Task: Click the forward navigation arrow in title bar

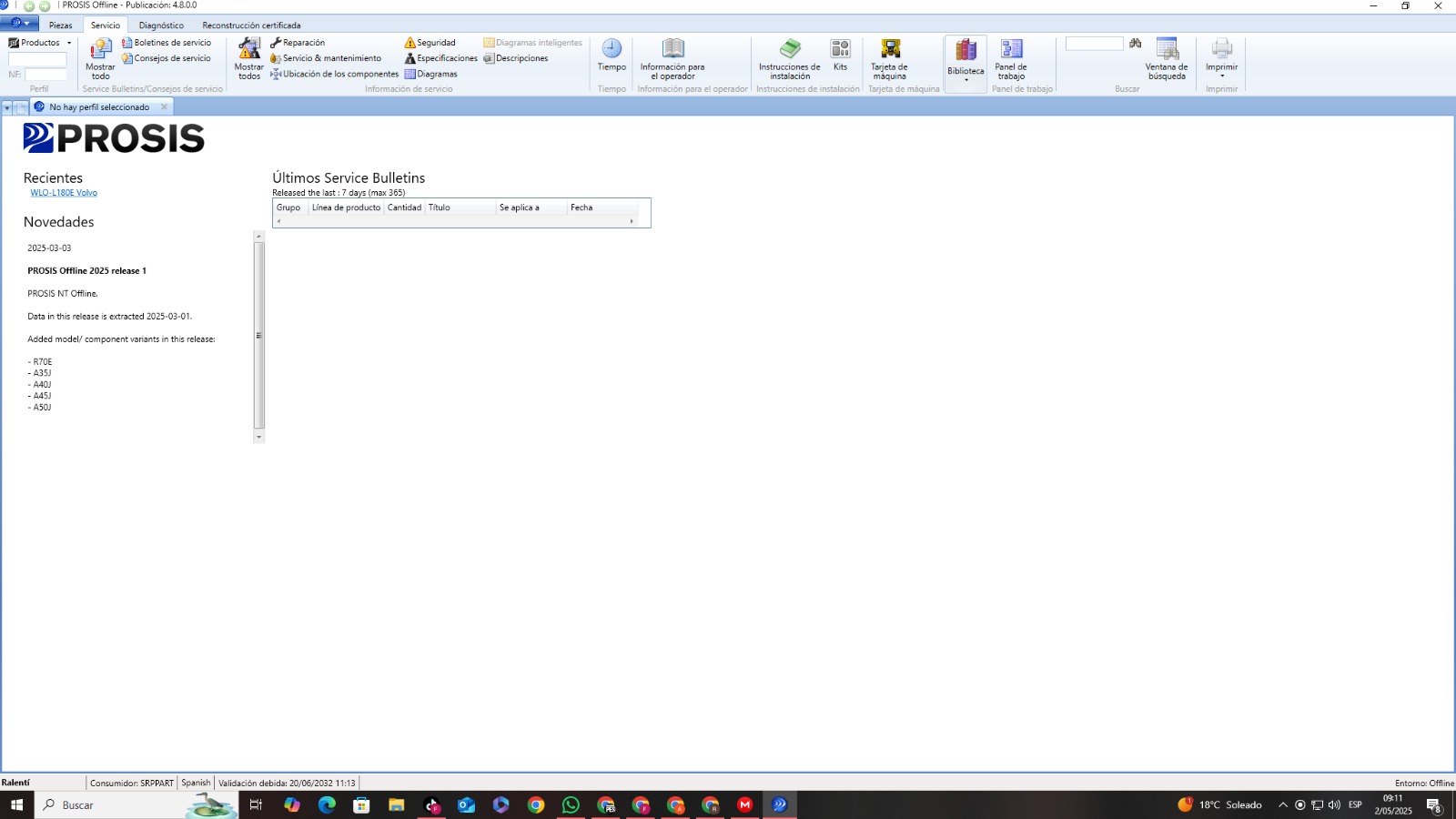Action: (x=45, y=5)
